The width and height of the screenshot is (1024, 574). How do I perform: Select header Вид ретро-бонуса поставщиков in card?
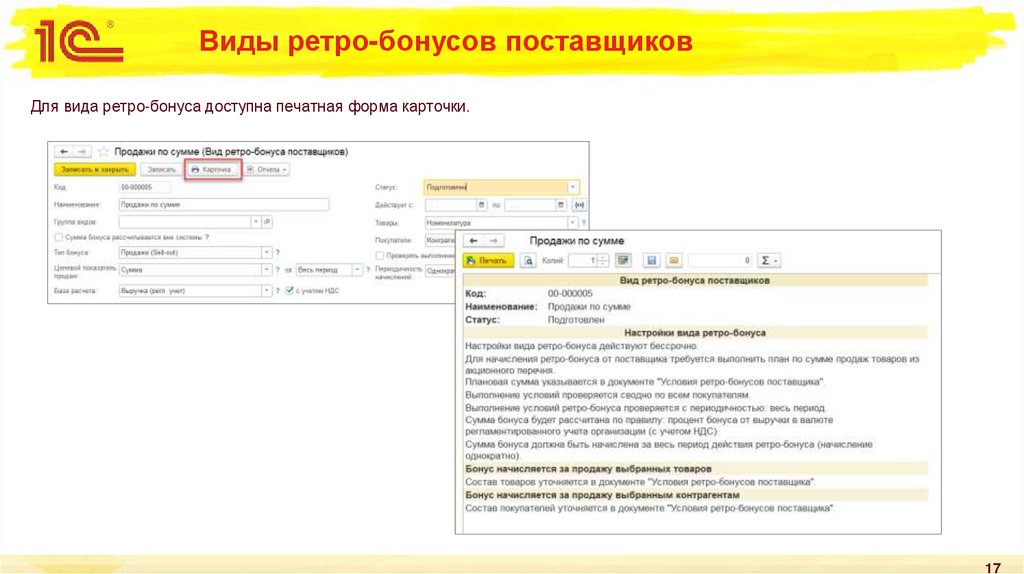(695, 281)
